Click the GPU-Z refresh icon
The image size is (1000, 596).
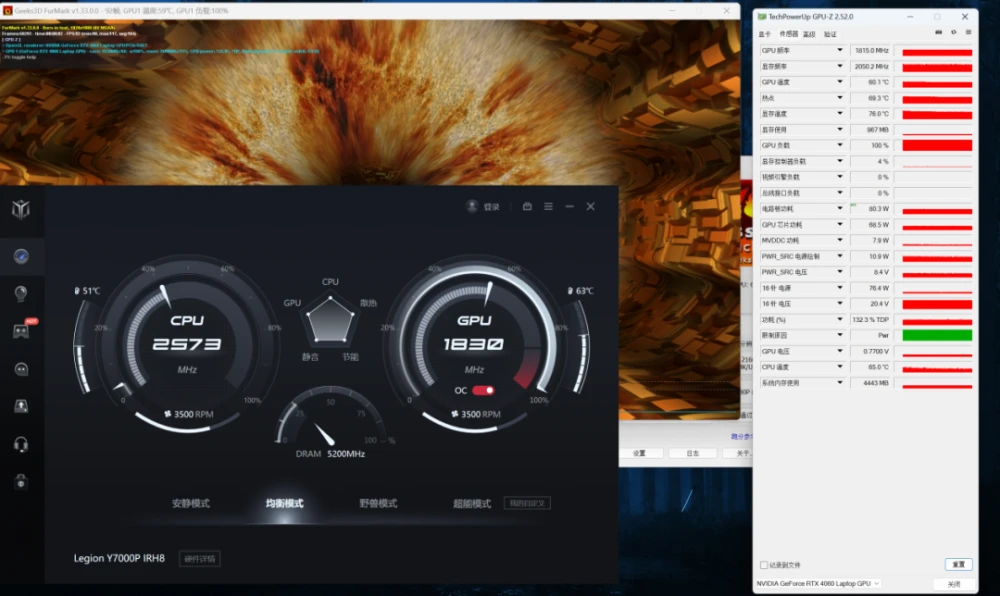(x=953, y=32)
